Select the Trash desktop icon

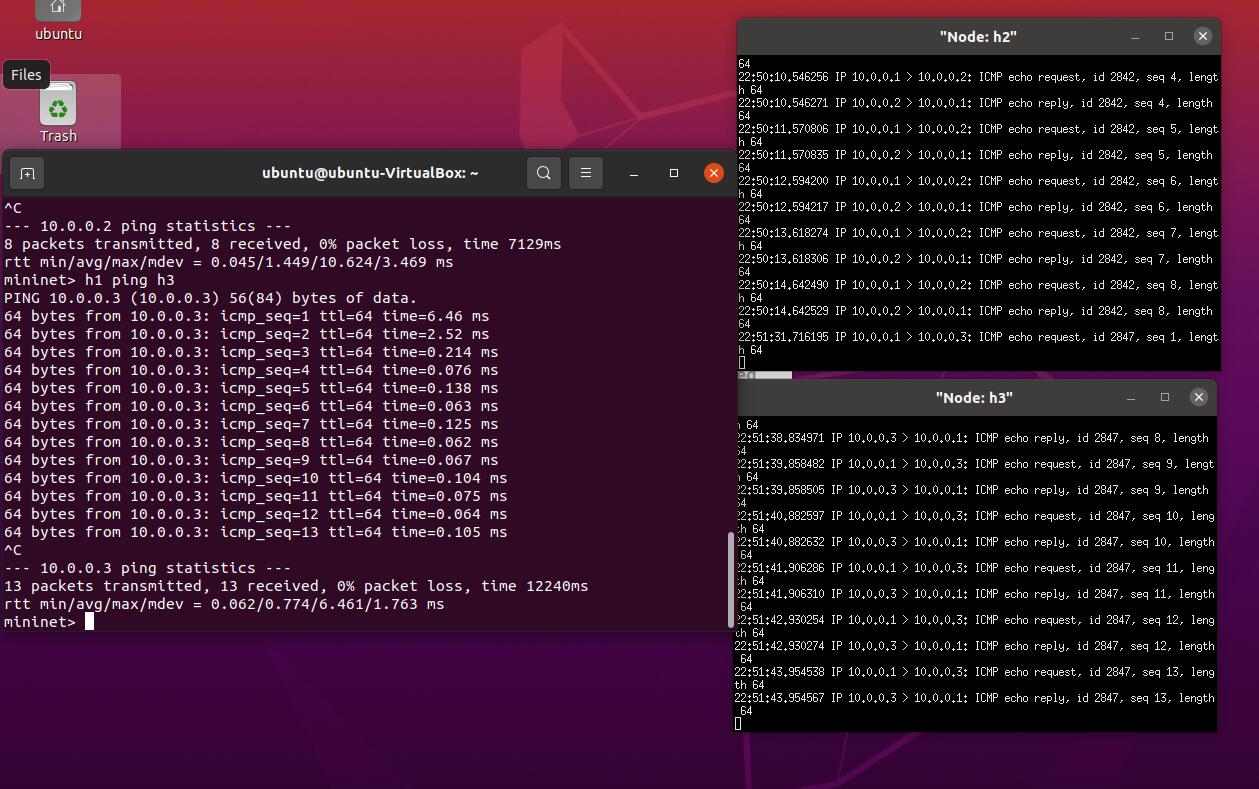coord(59,112)
